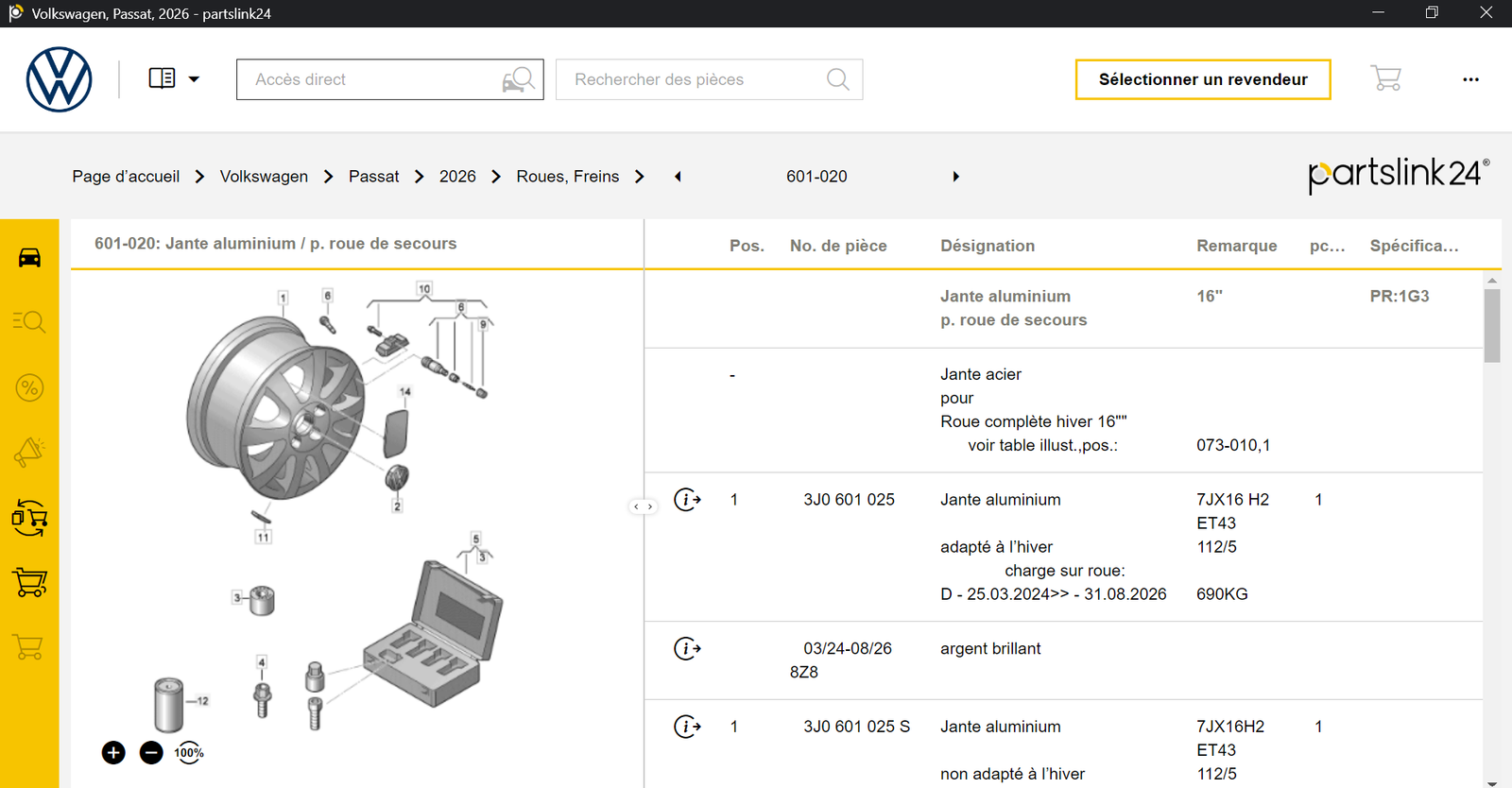Go to previous illustration with left arrow
This screenshot has width=1512, height=788.
[x=678, y=177]
